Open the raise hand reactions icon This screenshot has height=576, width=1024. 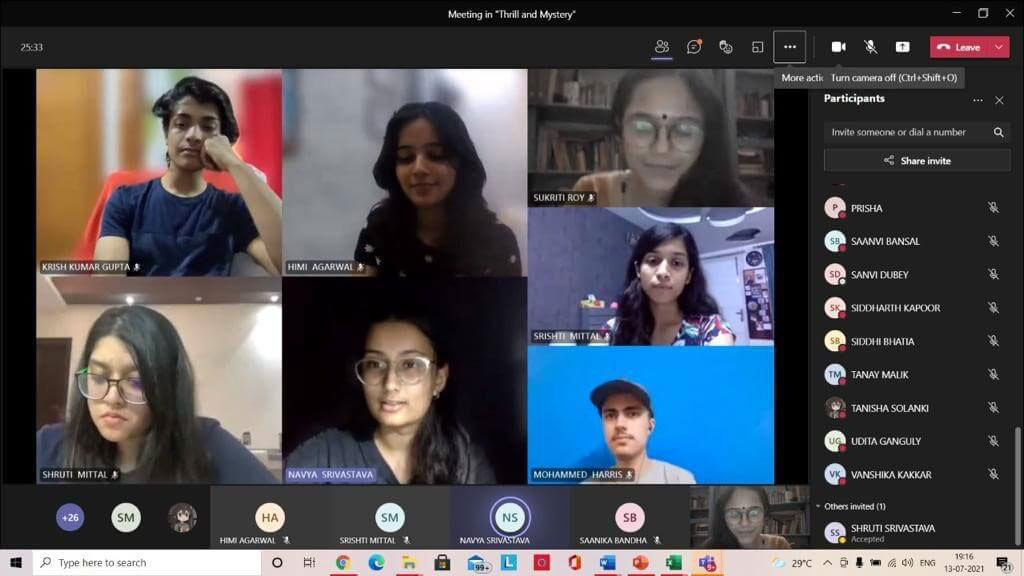[x=726, y=47]
